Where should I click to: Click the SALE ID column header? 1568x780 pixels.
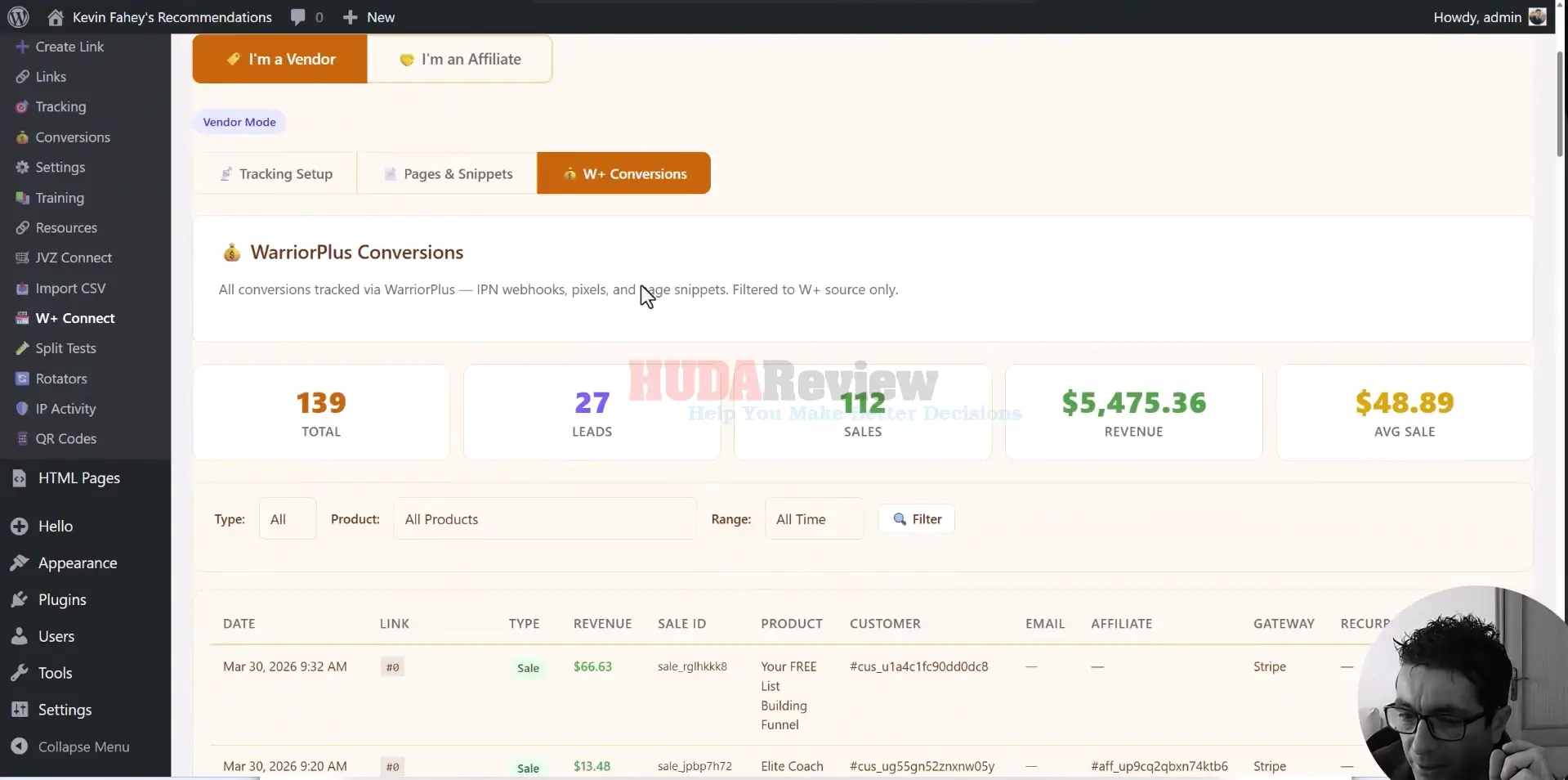click(682, 624)
